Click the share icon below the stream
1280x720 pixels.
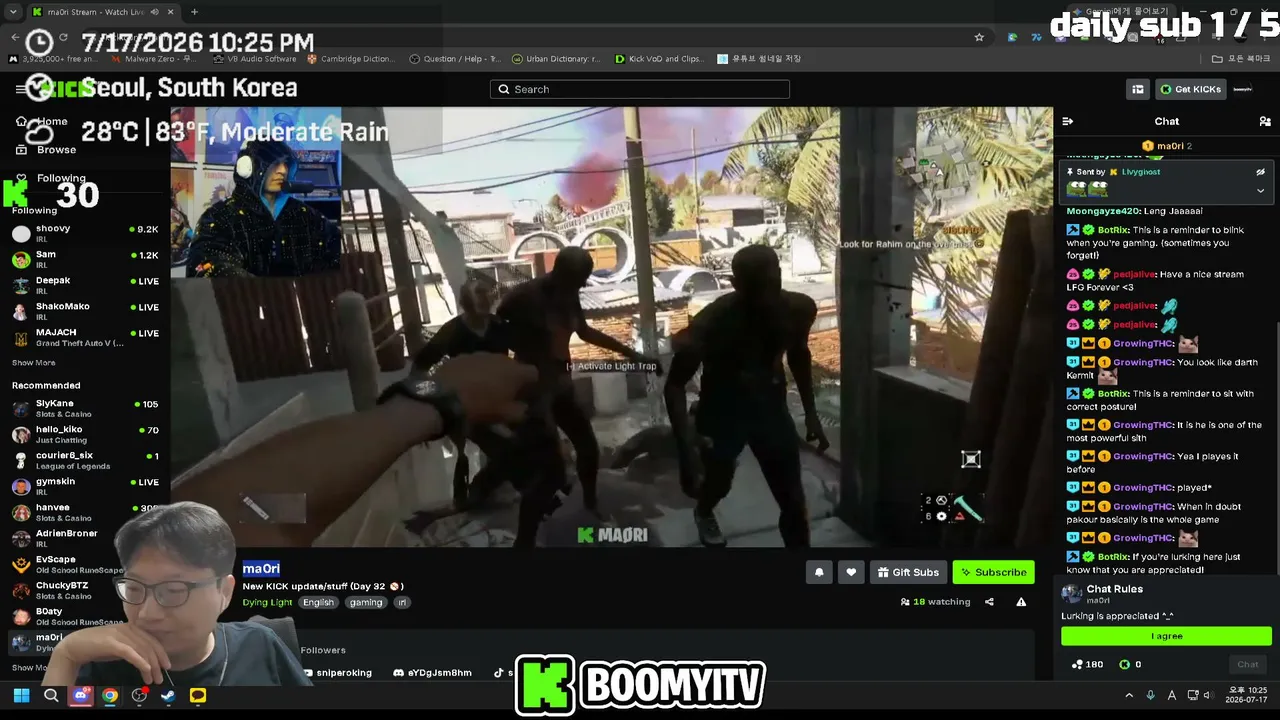pos(989,602)
